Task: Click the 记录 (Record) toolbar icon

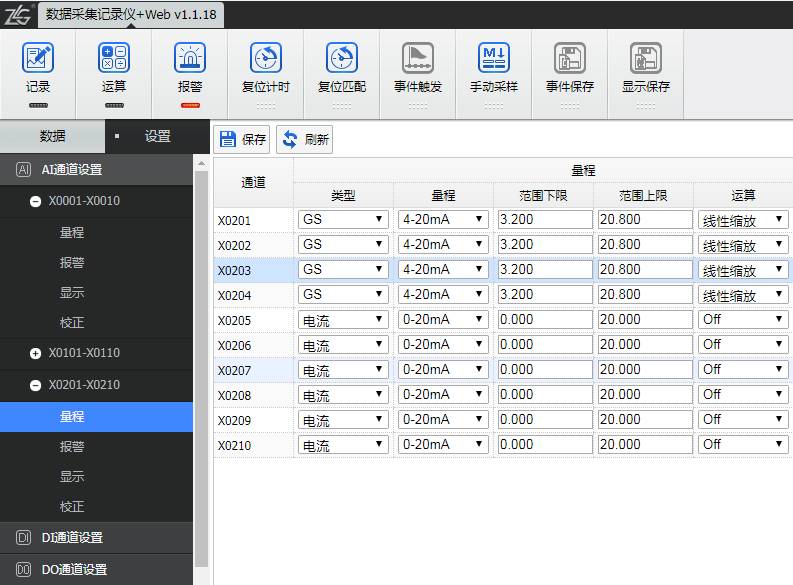Action: pyautogui.click(x=38, y=58)
